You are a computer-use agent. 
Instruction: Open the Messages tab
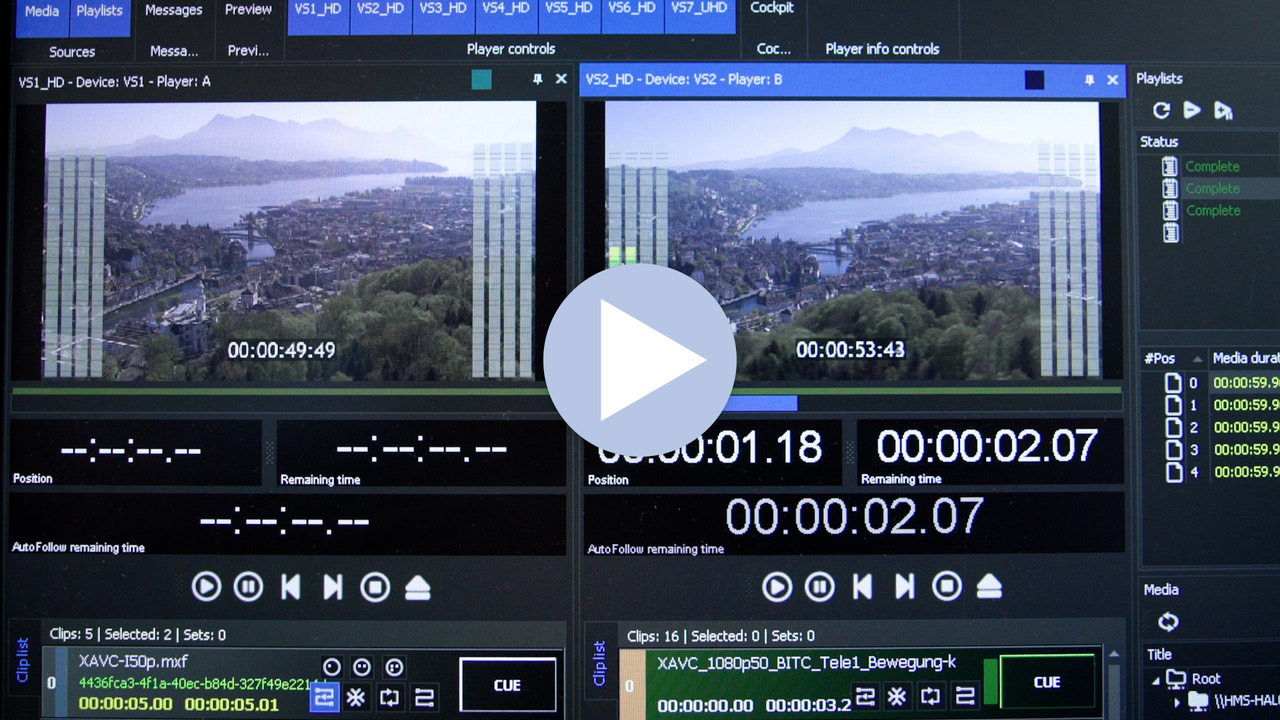(173, 10)
